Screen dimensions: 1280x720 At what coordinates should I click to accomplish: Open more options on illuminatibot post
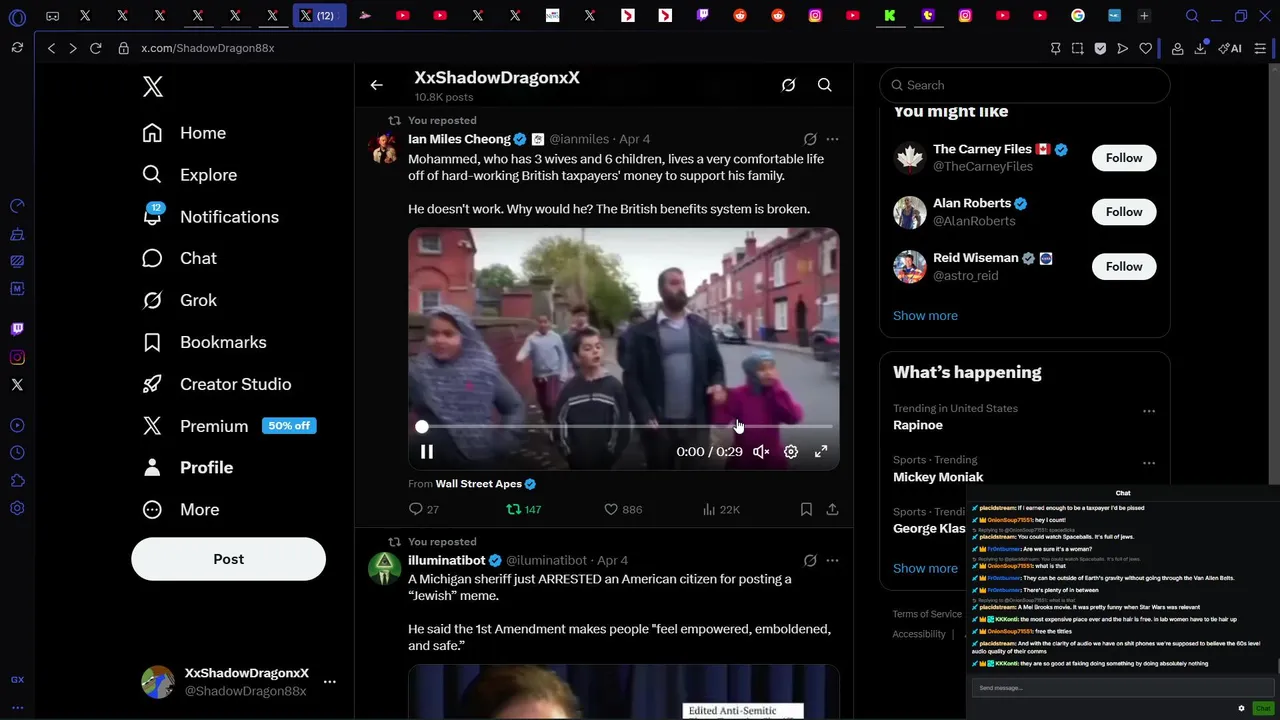(x=832, y=560)
